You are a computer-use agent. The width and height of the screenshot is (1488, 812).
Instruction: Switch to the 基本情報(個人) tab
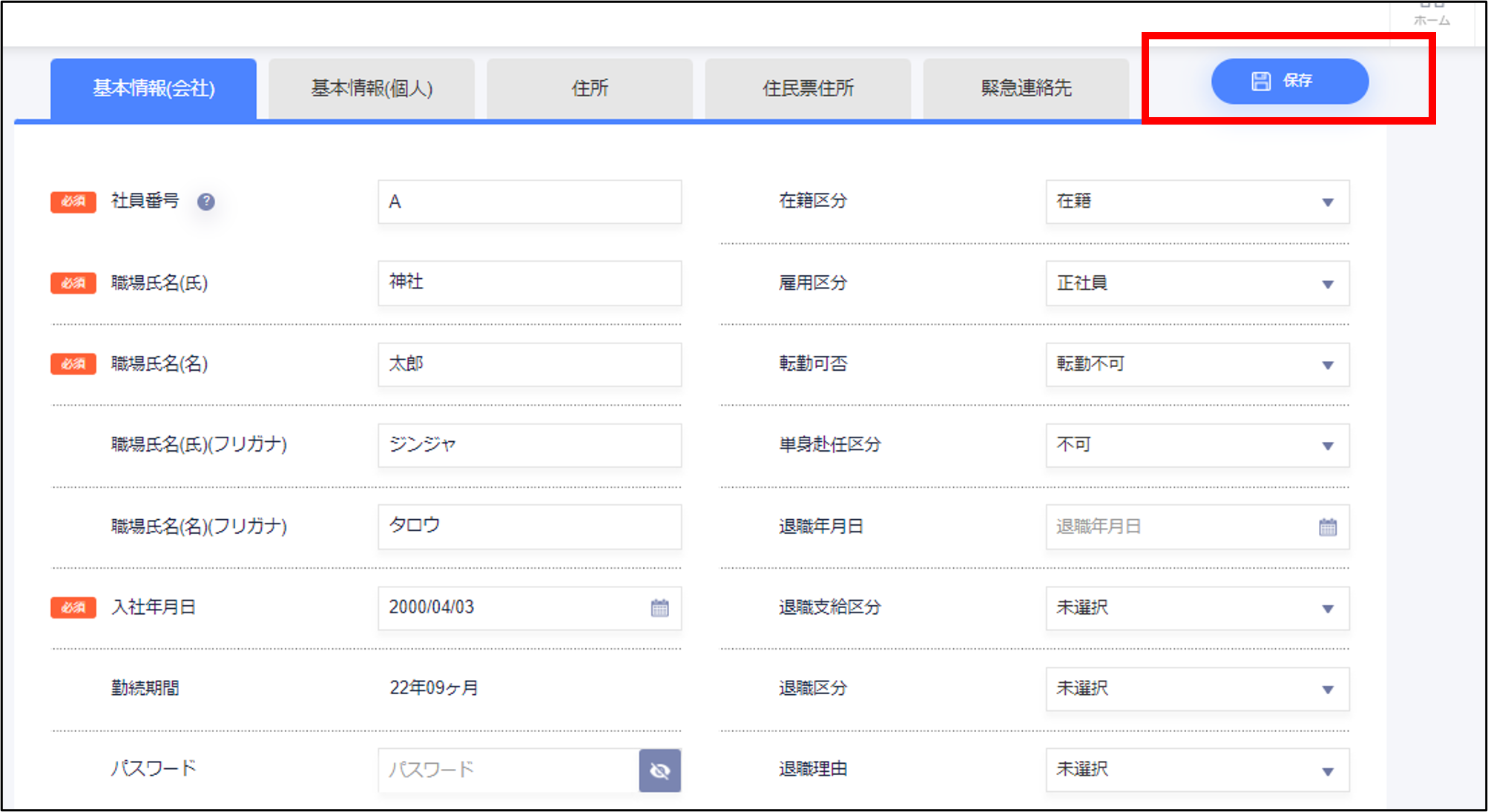(372, 89)
